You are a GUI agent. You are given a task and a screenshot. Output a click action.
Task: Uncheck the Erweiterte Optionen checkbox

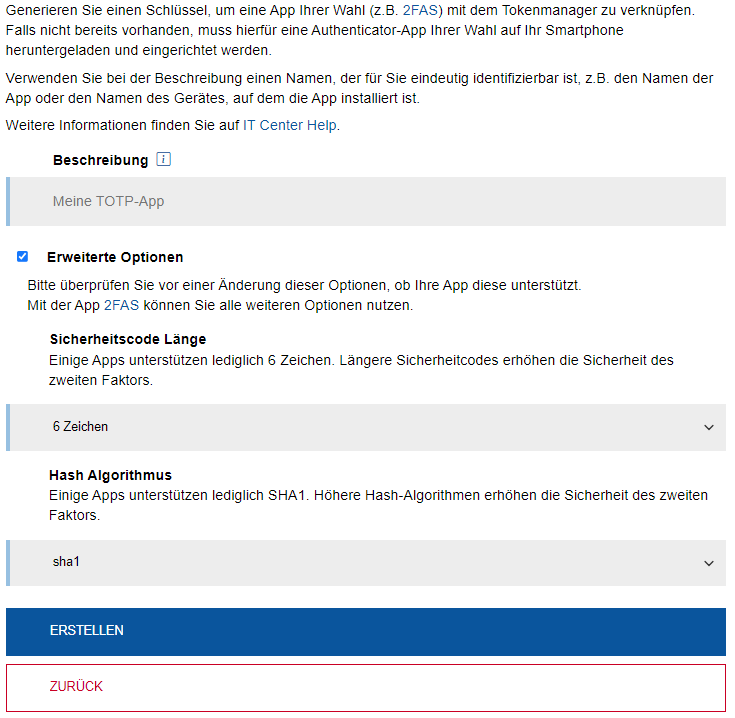click(23, 257)
